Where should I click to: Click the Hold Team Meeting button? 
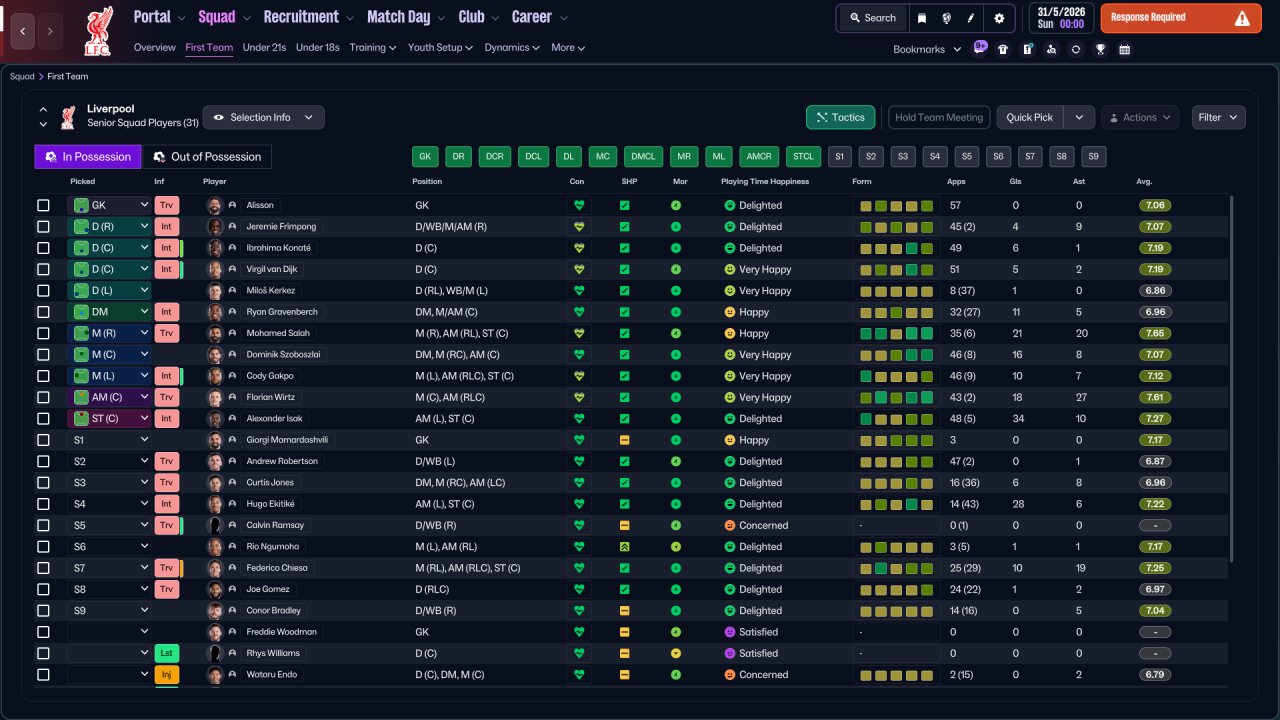939,117
